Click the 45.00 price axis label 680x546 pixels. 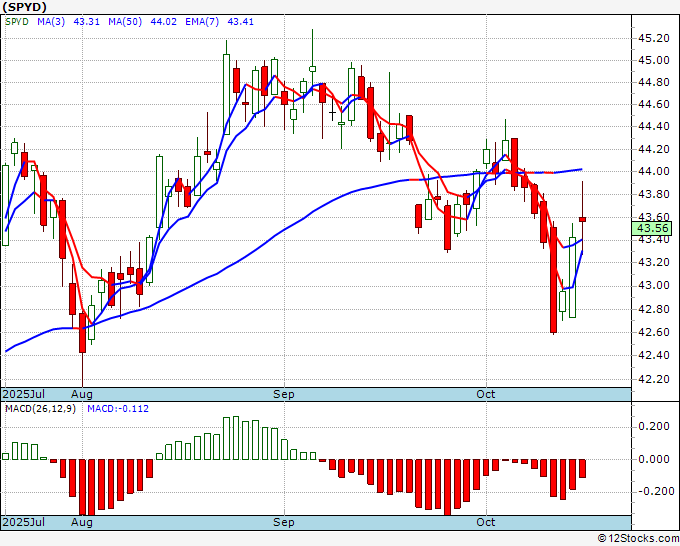point(654,60)
